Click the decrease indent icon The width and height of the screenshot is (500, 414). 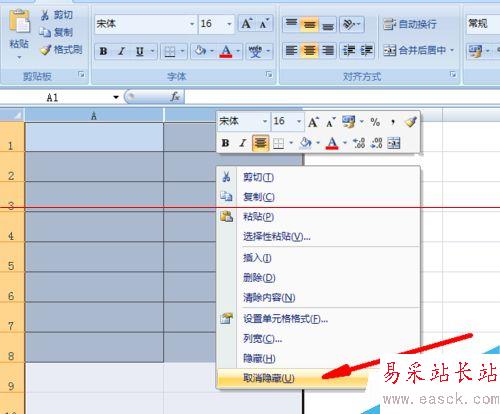pyautogui.click(x=349, y=51)
